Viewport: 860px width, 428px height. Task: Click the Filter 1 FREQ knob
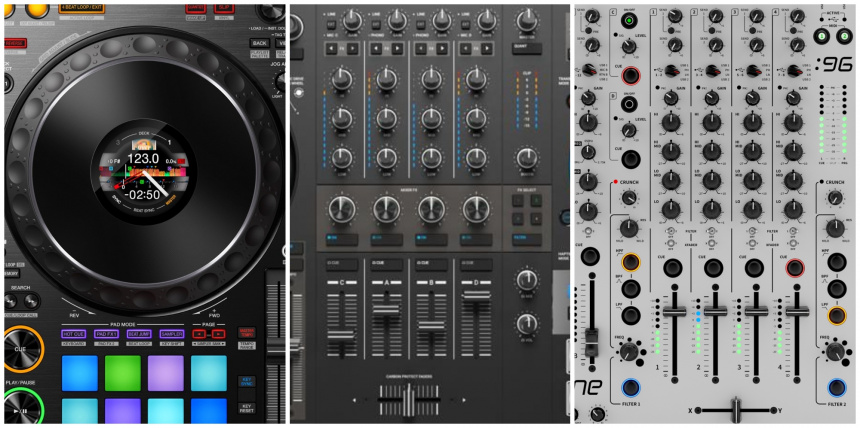630,351
